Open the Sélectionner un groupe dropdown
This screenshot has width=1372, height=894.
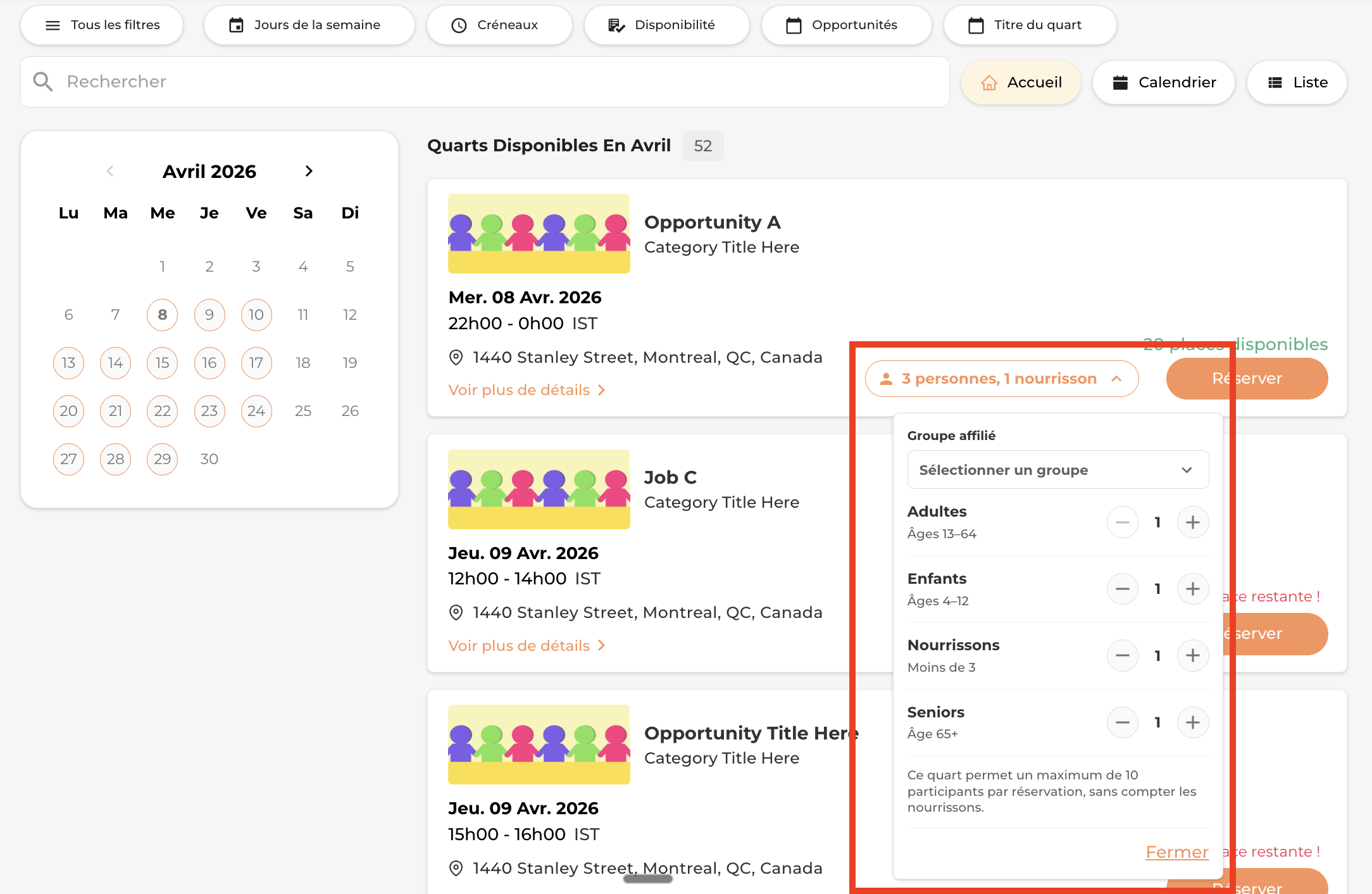(x=1057, y=470)
